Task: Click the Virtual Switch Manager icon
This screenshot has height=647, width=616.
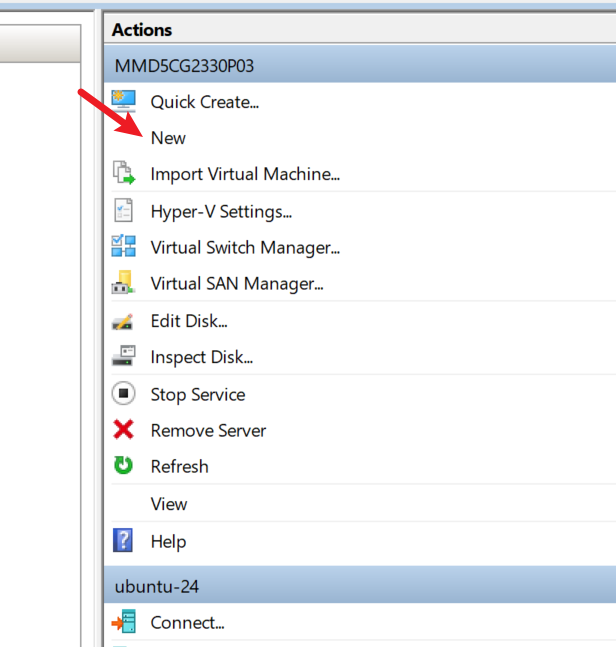Action: click(x=123, y=247)
